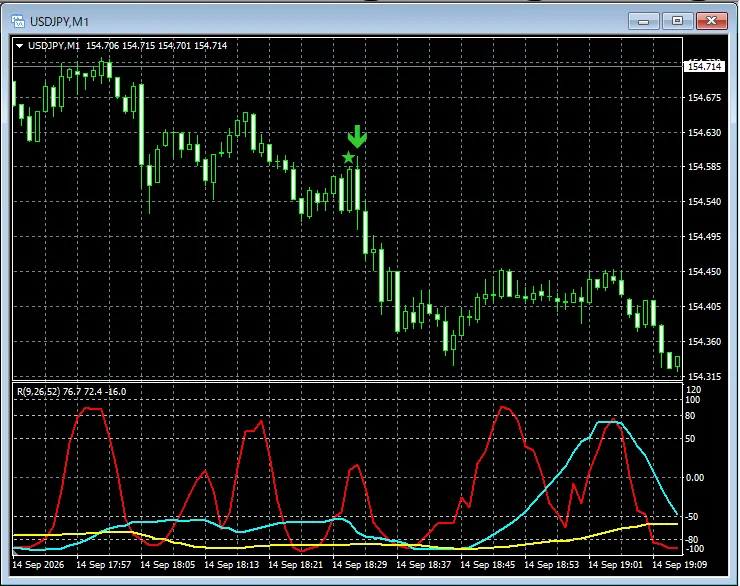Click the 154.450 price scale level

click(x=704, y=272)
